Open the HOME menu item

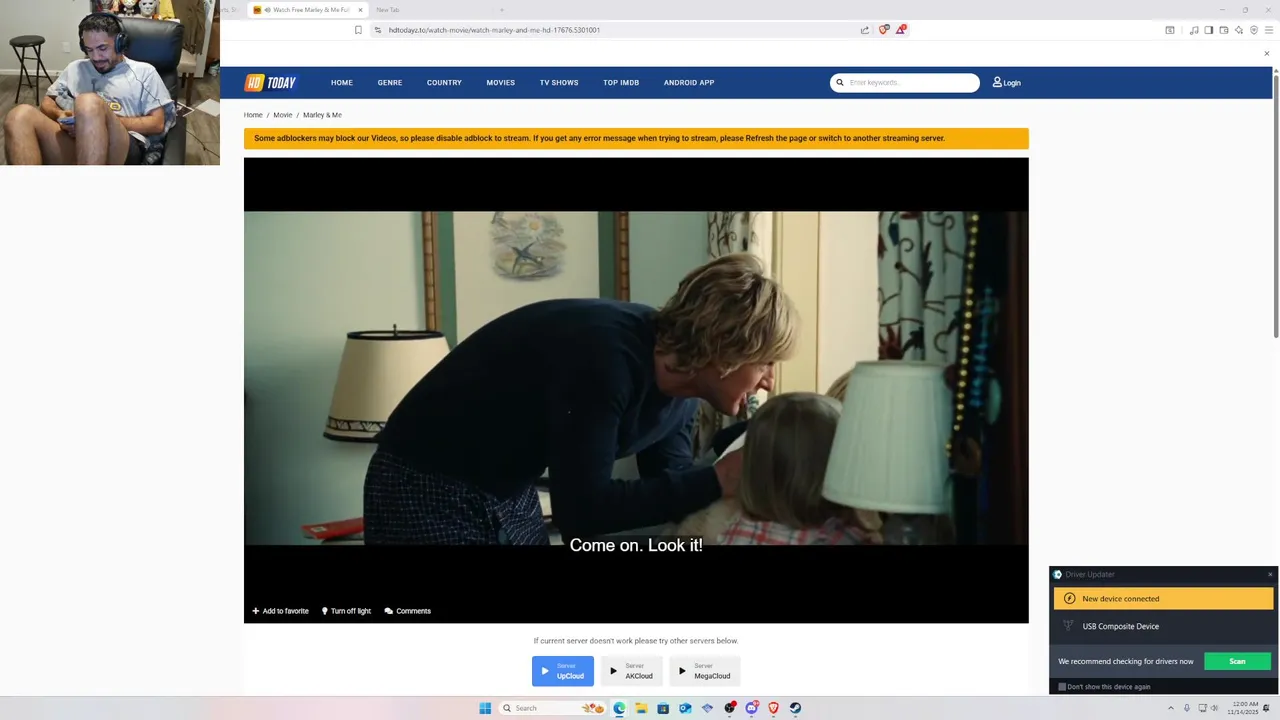click(x=342, y=83)
